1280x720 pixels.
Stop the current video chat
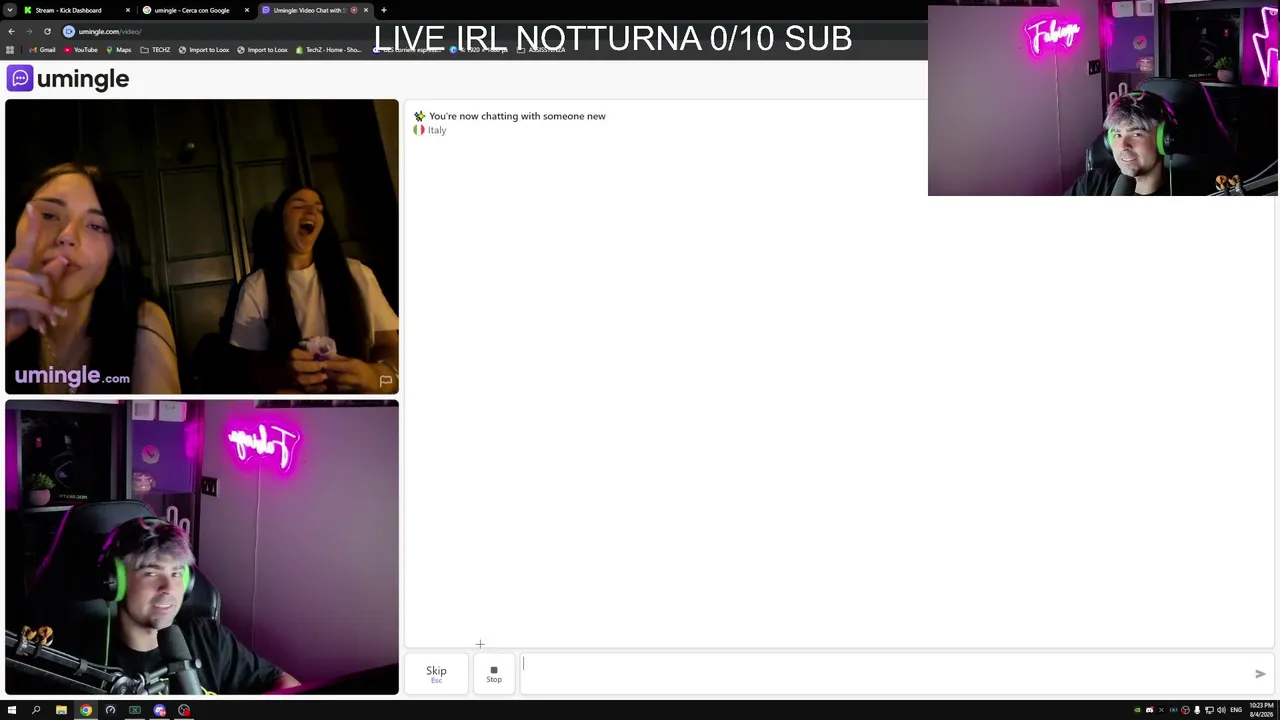coord(494,673)
